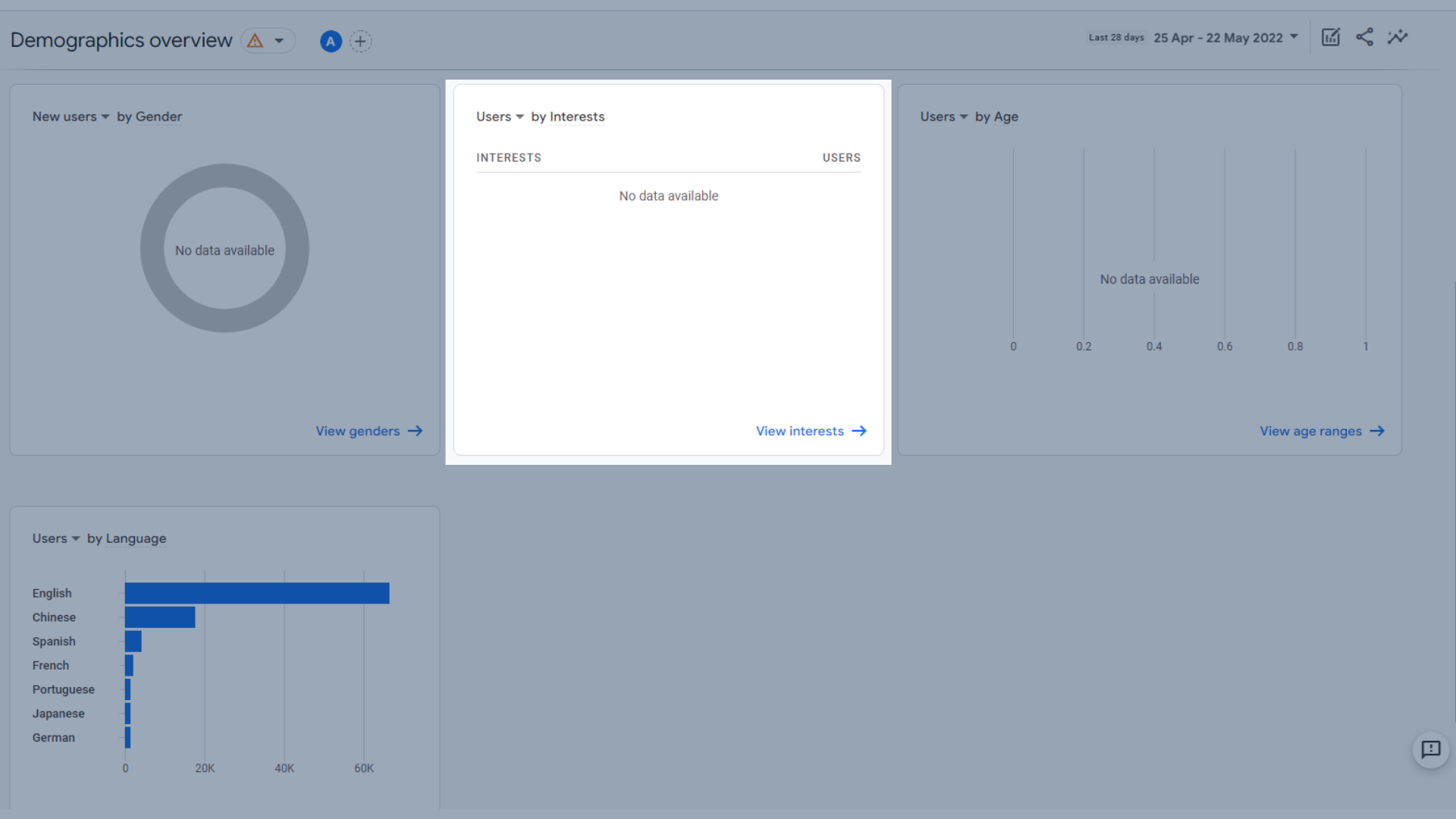Click the share report icon
Image resolution: width=1456 pixels, height=819 pixels.
click(1364, 37)
